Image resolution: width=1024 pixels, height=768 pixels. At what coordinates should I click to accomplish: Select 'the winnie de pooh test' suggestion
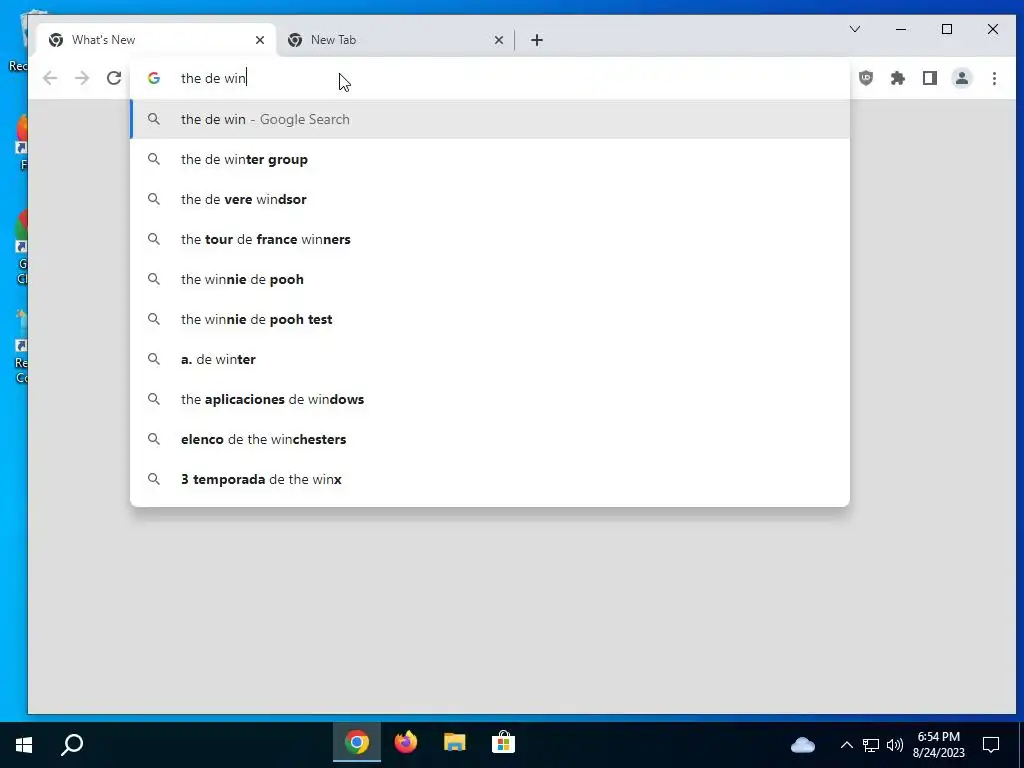(490, 319)
